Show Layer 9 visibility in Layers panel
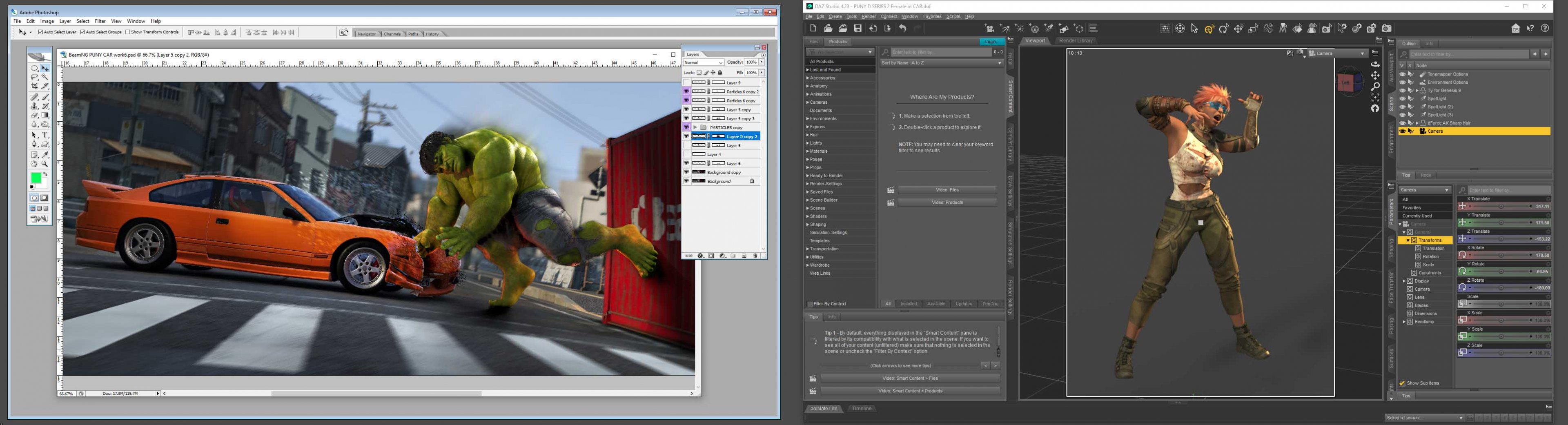The image size is (1568, 425). [686, 82]
